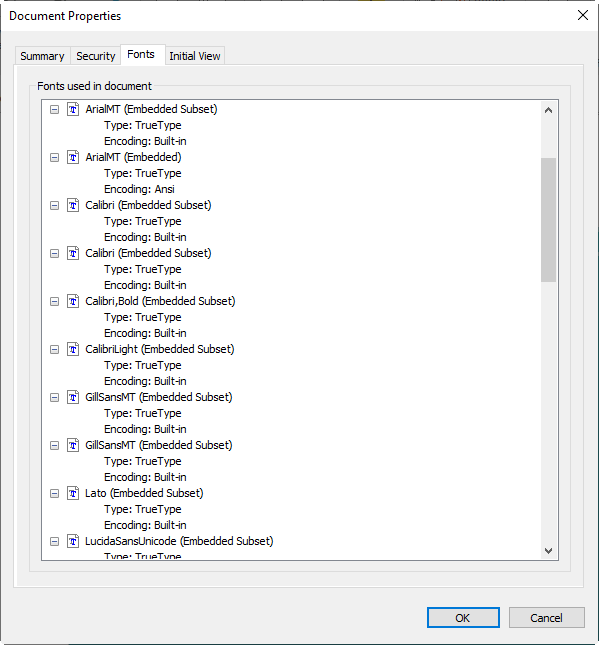Select 'Encoding: Built-in' under Lato
The image size is (599, 645).
click(x=145, y=526)
